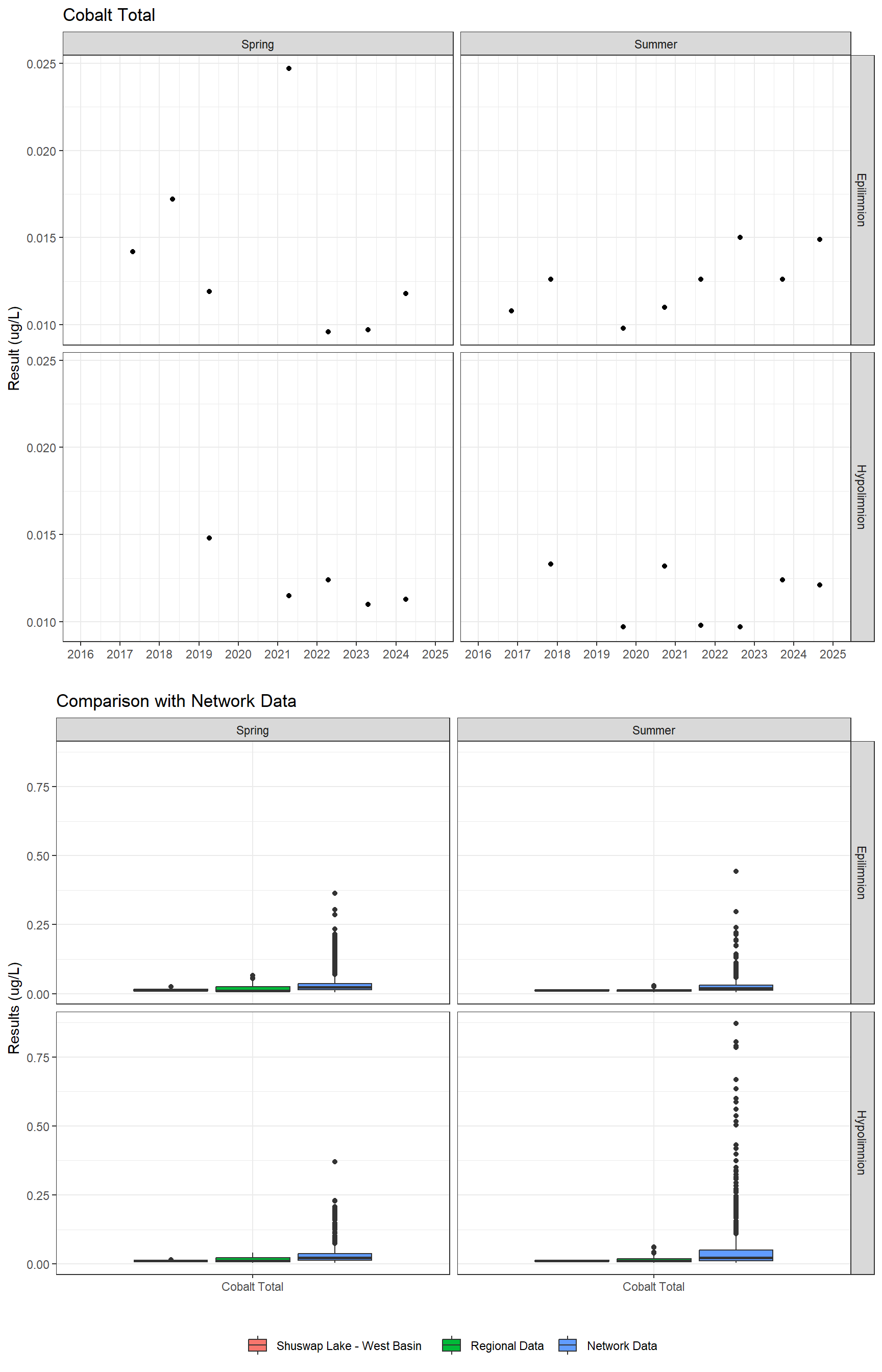Screen dimensions: 882x1372
Task: Click the Epilimnion strip label in the top chart
Action: point(861,200)
